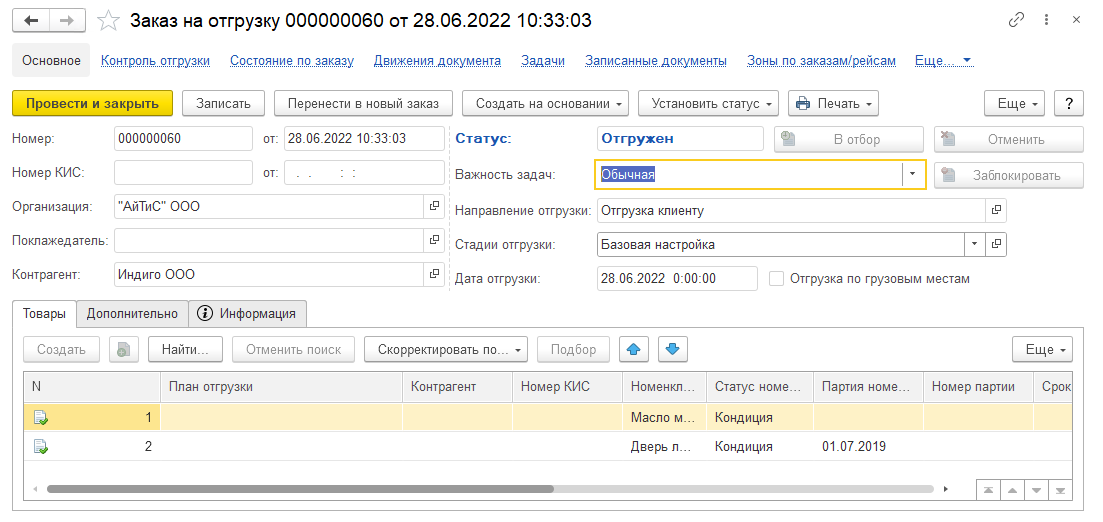Click the Отменить status button

[1009, 139]
